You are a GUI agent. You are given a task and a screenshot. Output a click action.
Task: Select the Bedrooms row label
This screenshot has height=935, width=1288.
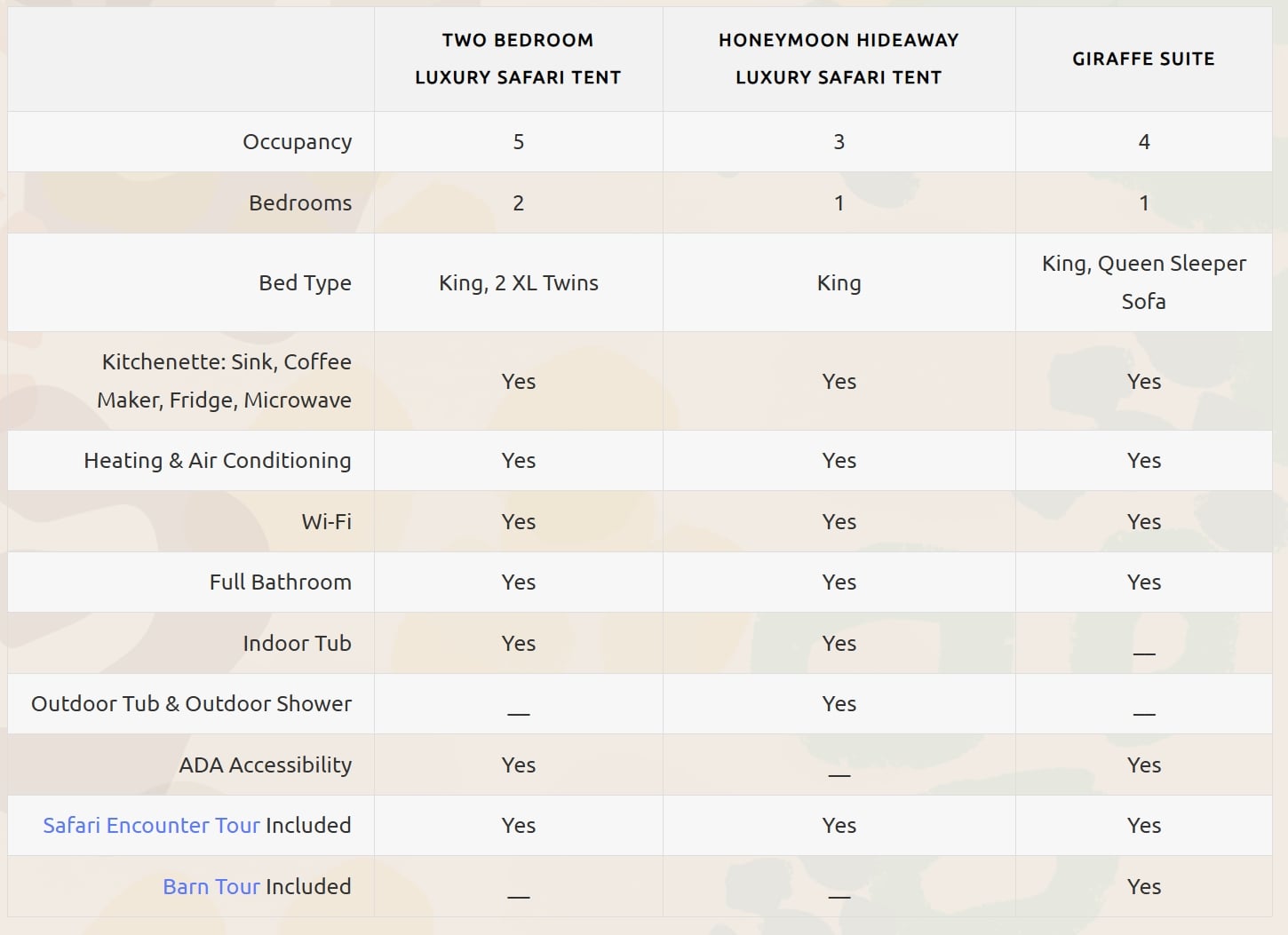pyautogui.click(x=299, y=202)
